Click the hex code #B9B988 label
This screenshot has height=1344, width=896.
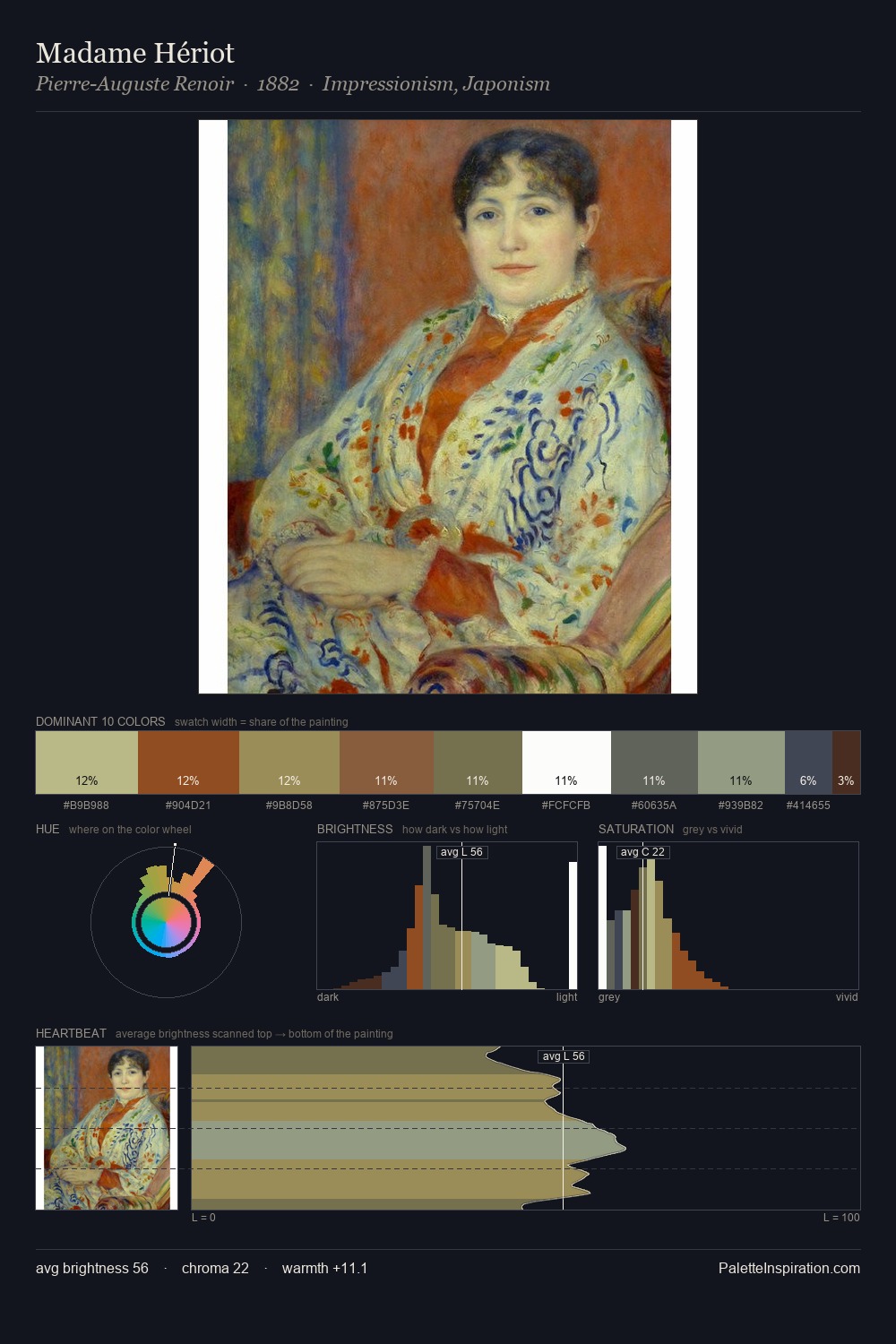[x=86, y=805]
